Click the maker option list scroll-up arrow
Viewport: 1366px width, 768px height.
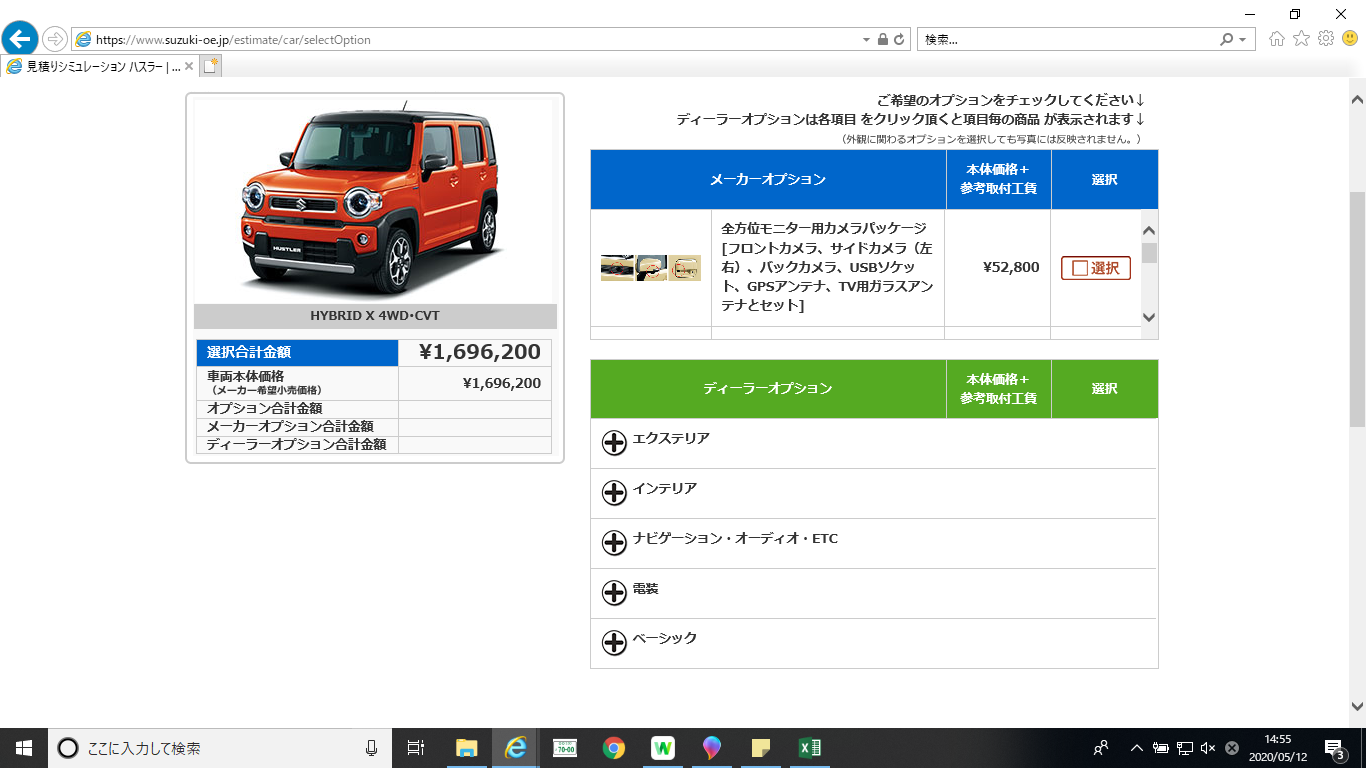1149,228
